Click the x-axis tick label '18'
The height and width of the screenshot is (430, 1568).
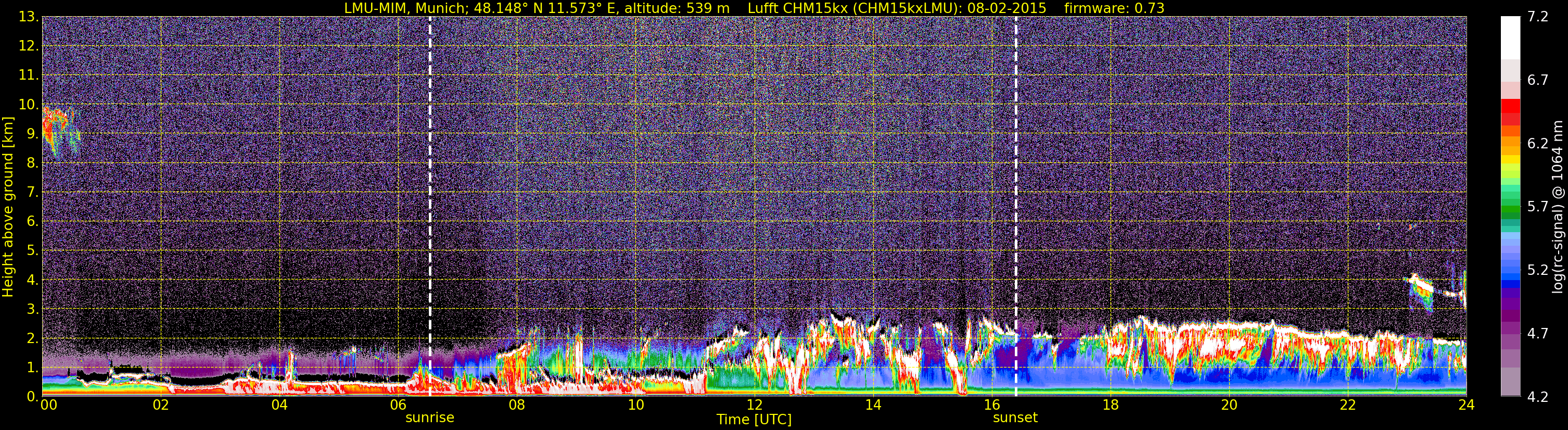coord(1110,405)
